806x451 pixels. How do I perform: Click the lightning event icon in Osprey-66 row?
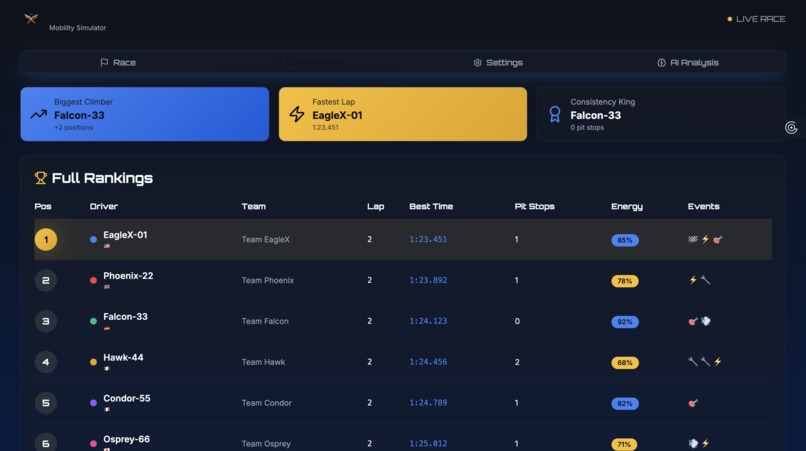point(705,443)
